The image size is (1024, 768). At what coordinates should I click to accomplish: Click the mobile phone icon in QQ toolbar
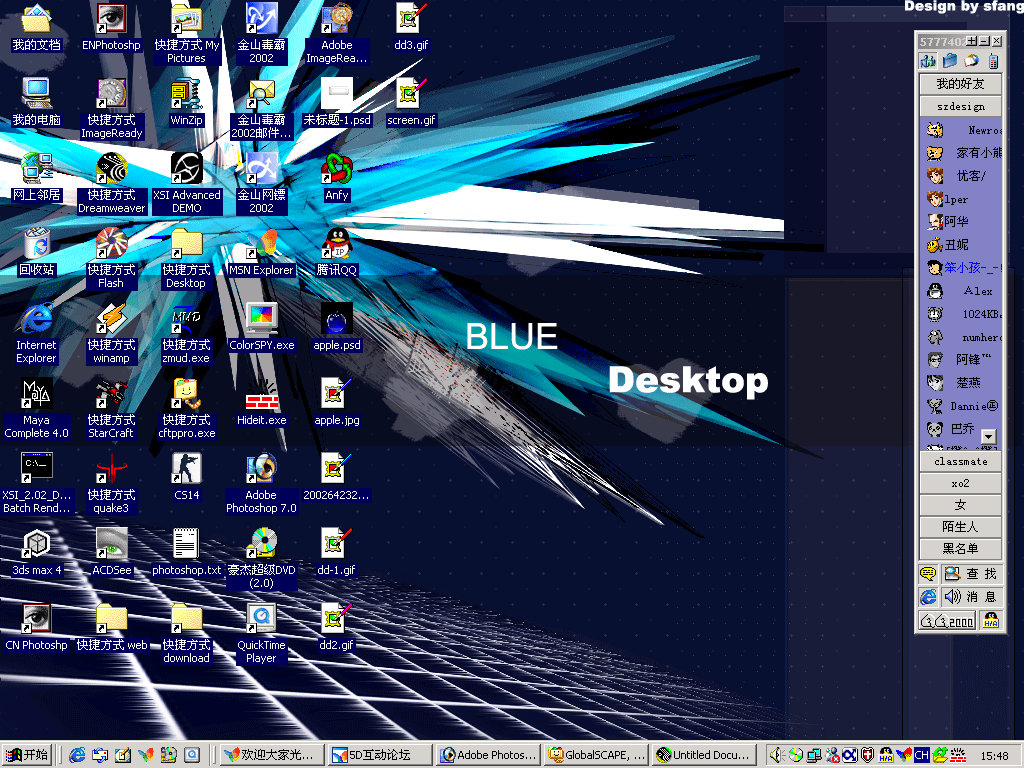coord(992,61)
